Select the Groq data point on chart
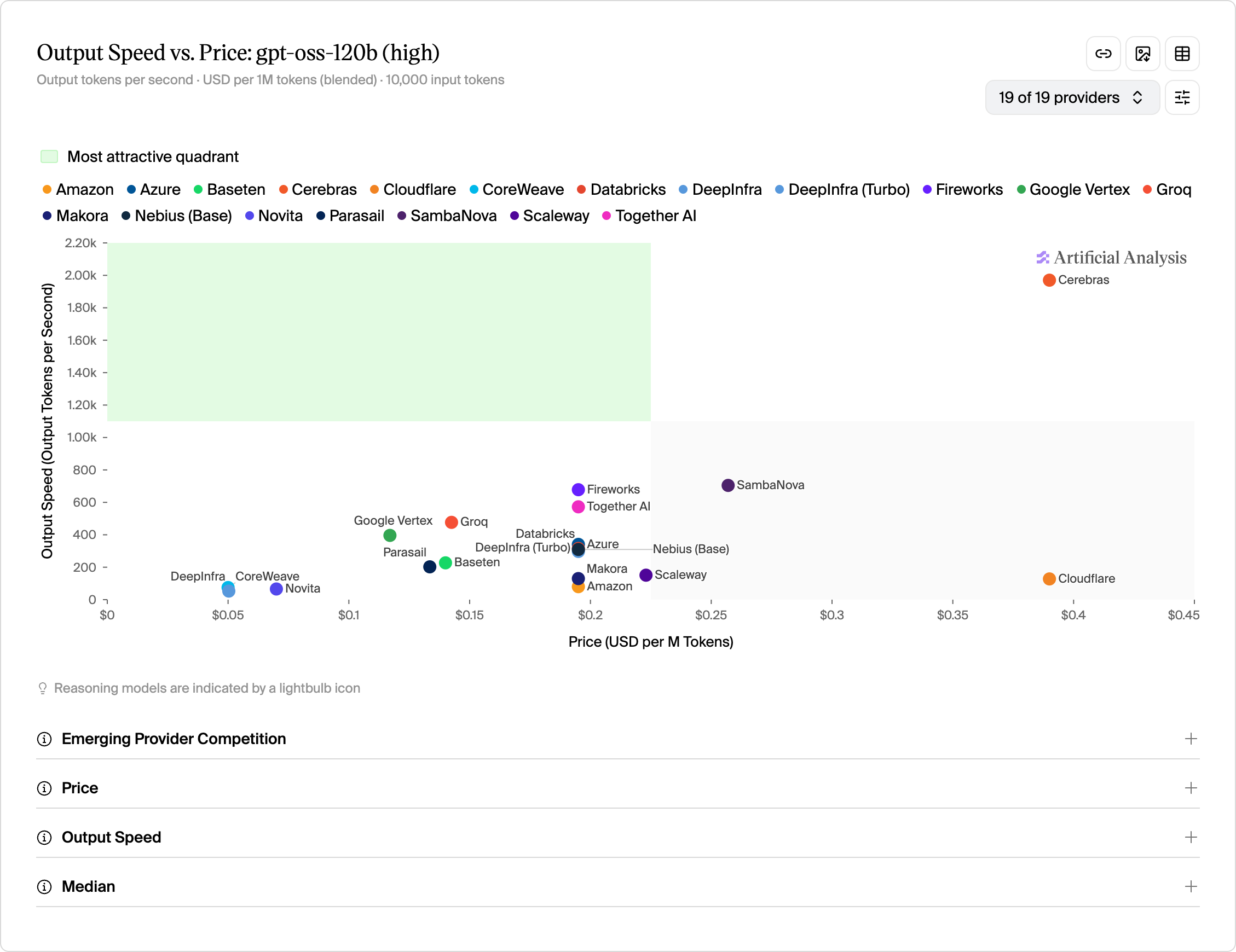The width and height of the screenshot is (1236, 952). [x=451, y=522]
